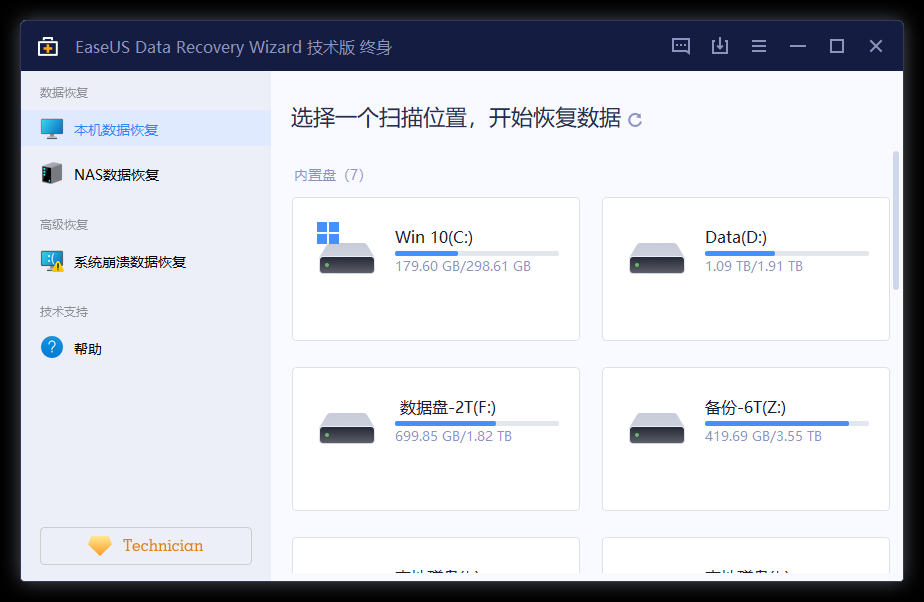The height and width of the screenshot is (602, 924).
Task: Select the Win 10(C:) drive card
Action: click(x=436, y=269)
